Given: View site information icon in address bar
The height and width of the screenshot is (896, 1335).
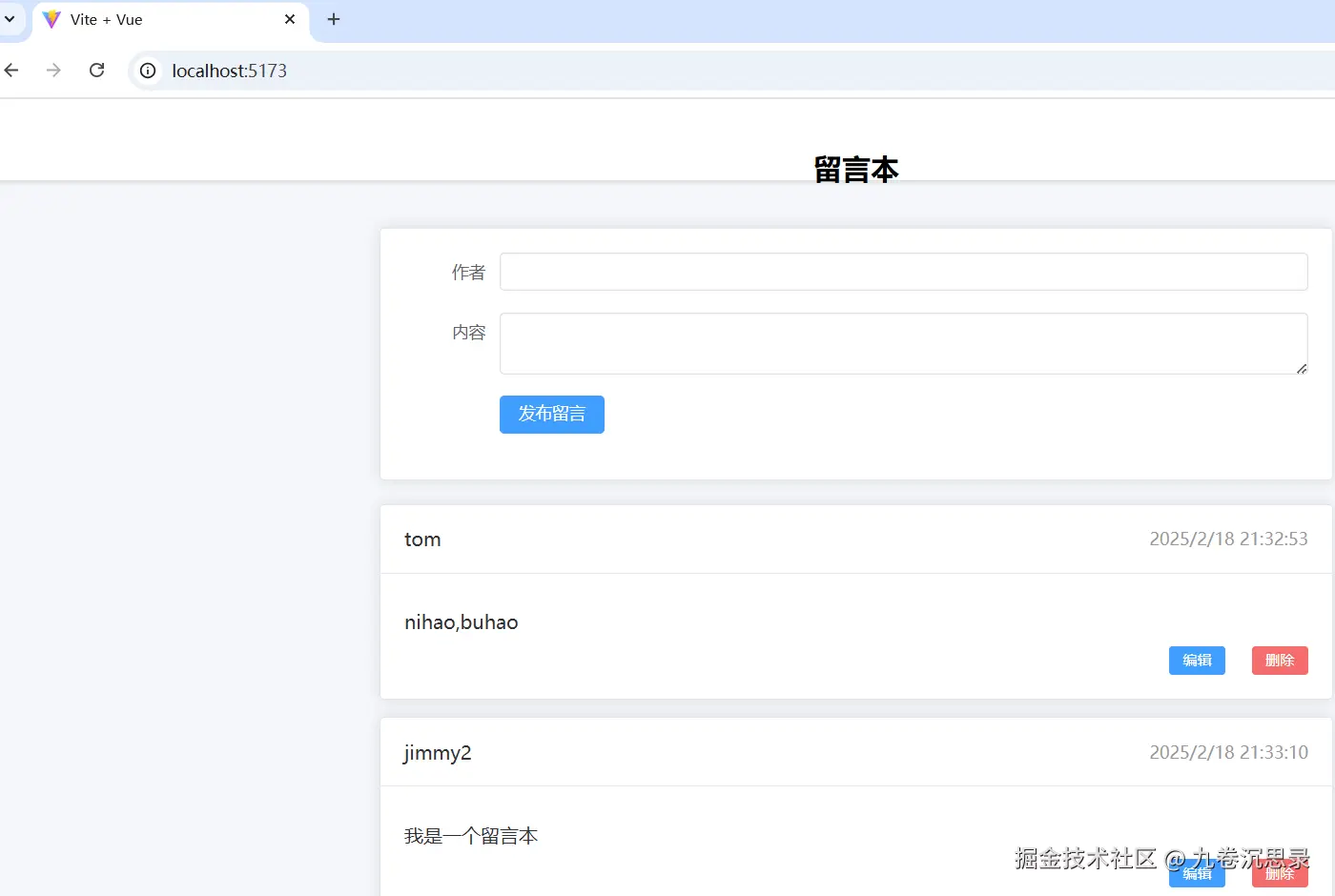Looking at the screenshot, I should coord(148,71).
